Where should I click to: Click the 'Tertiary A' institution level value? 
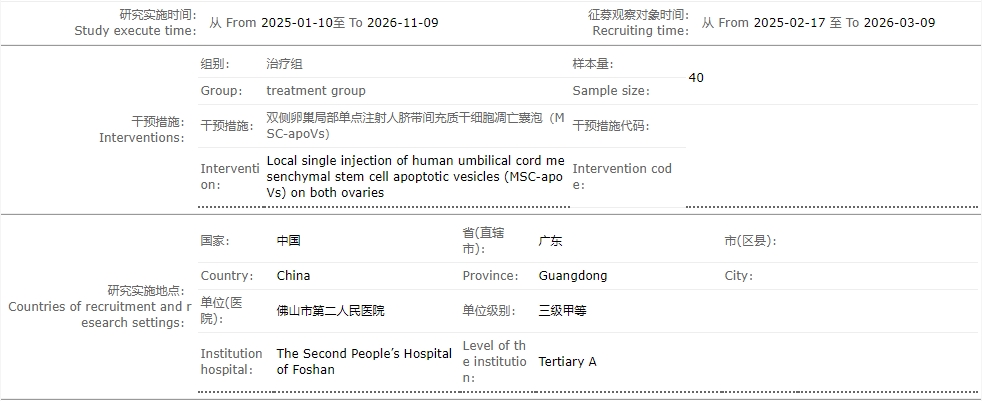pyautogui.click(x=567, y=362)
